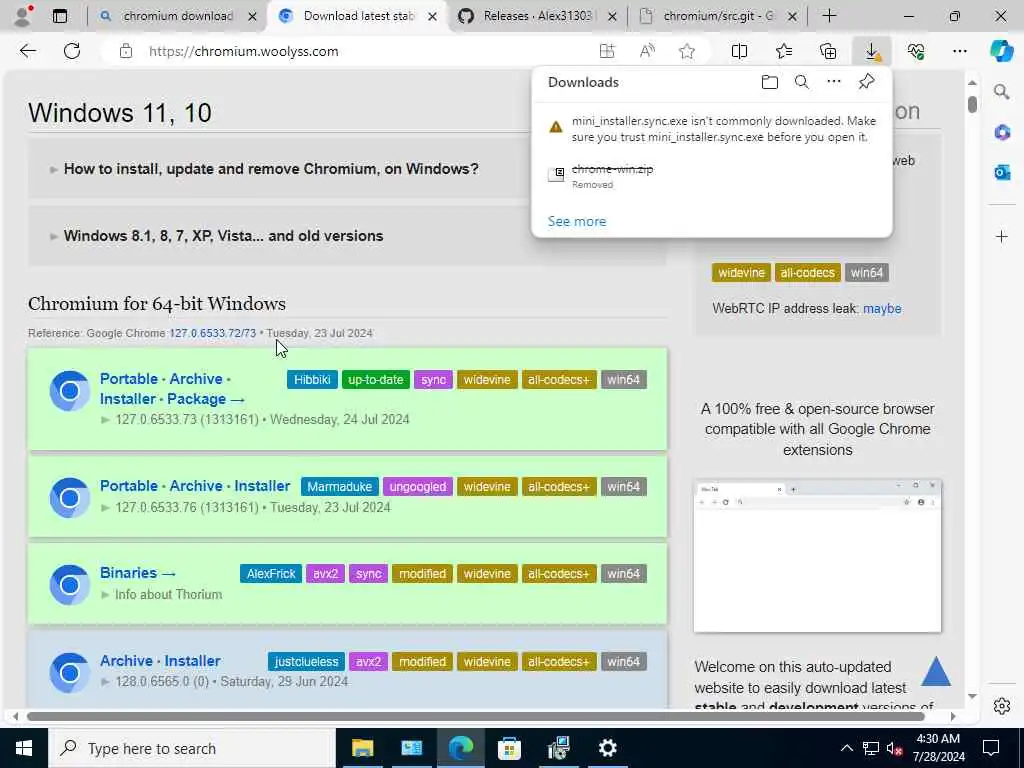The height and width of the screenshot is (768, 1024).
Task: Search downloads in Downloads panel
Action: tap(801, 82)
